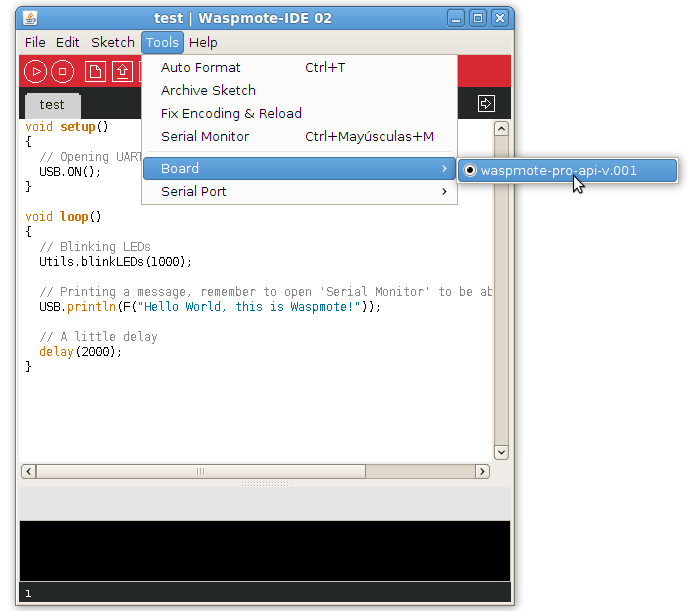Click the vertical scrollbar down arrow
691x611 pixels.
pos(501,452)
